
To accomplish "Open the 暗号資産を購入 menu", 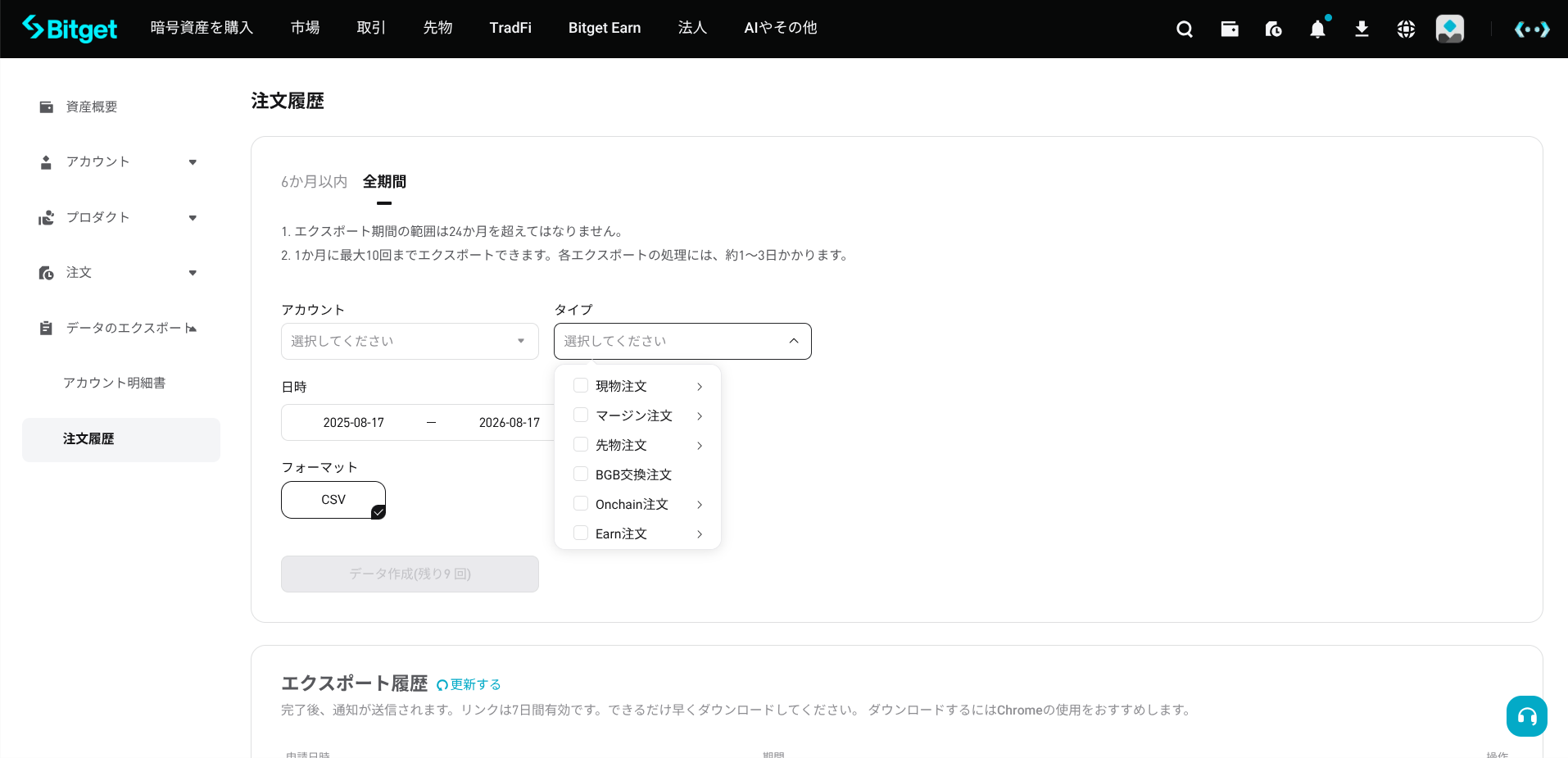I will click(202, 28).
